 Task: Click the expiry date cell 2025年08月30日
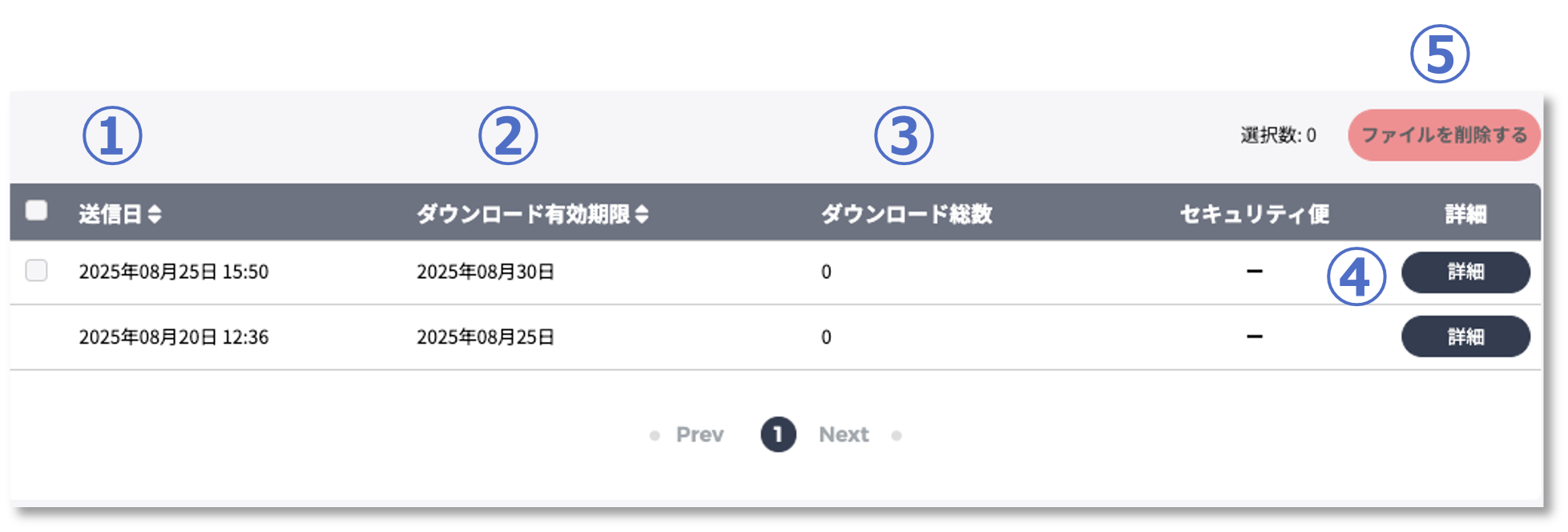point(486,272)
